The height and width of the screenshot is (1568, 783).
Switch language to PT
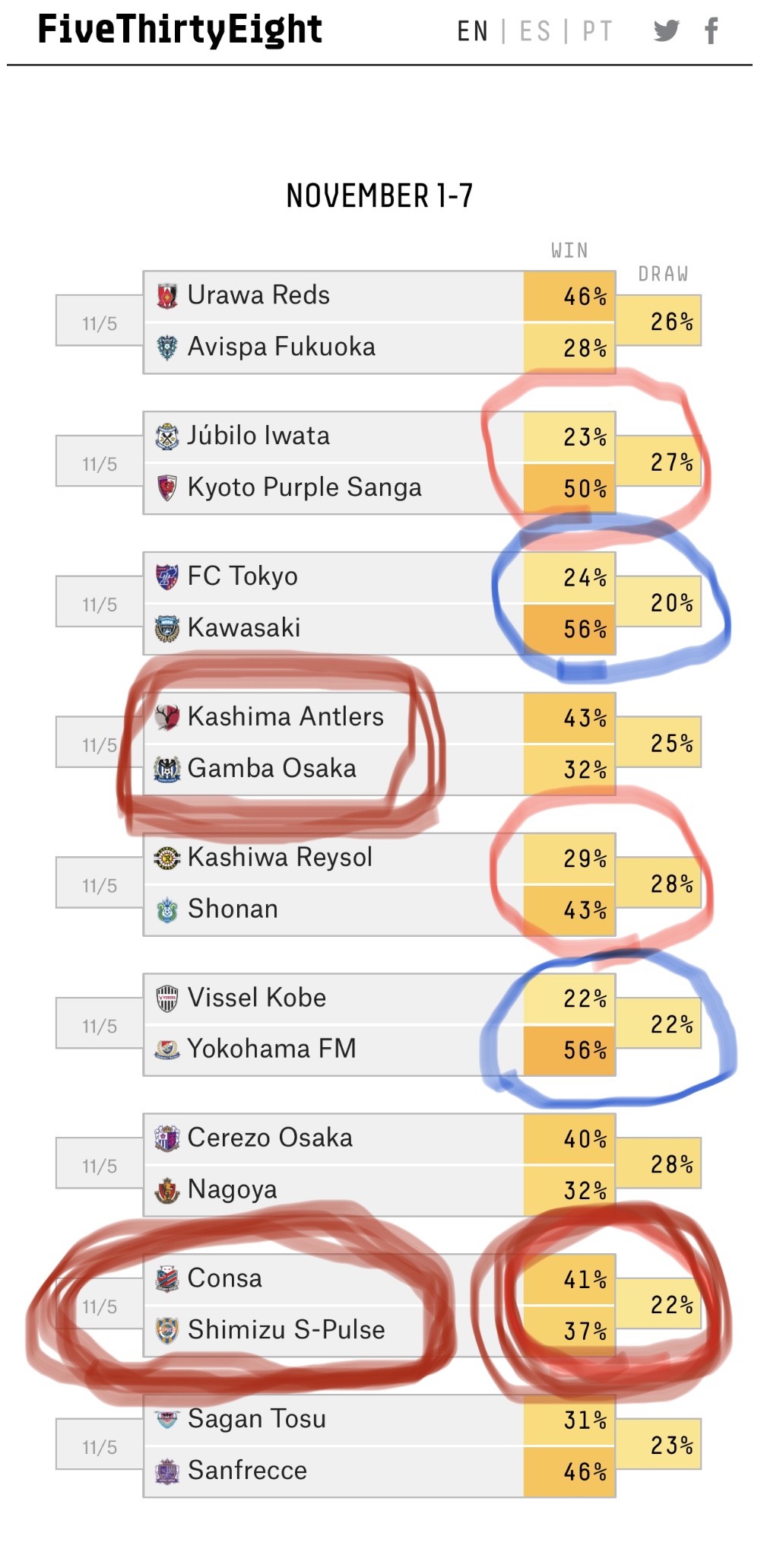(x=598, y=31)
